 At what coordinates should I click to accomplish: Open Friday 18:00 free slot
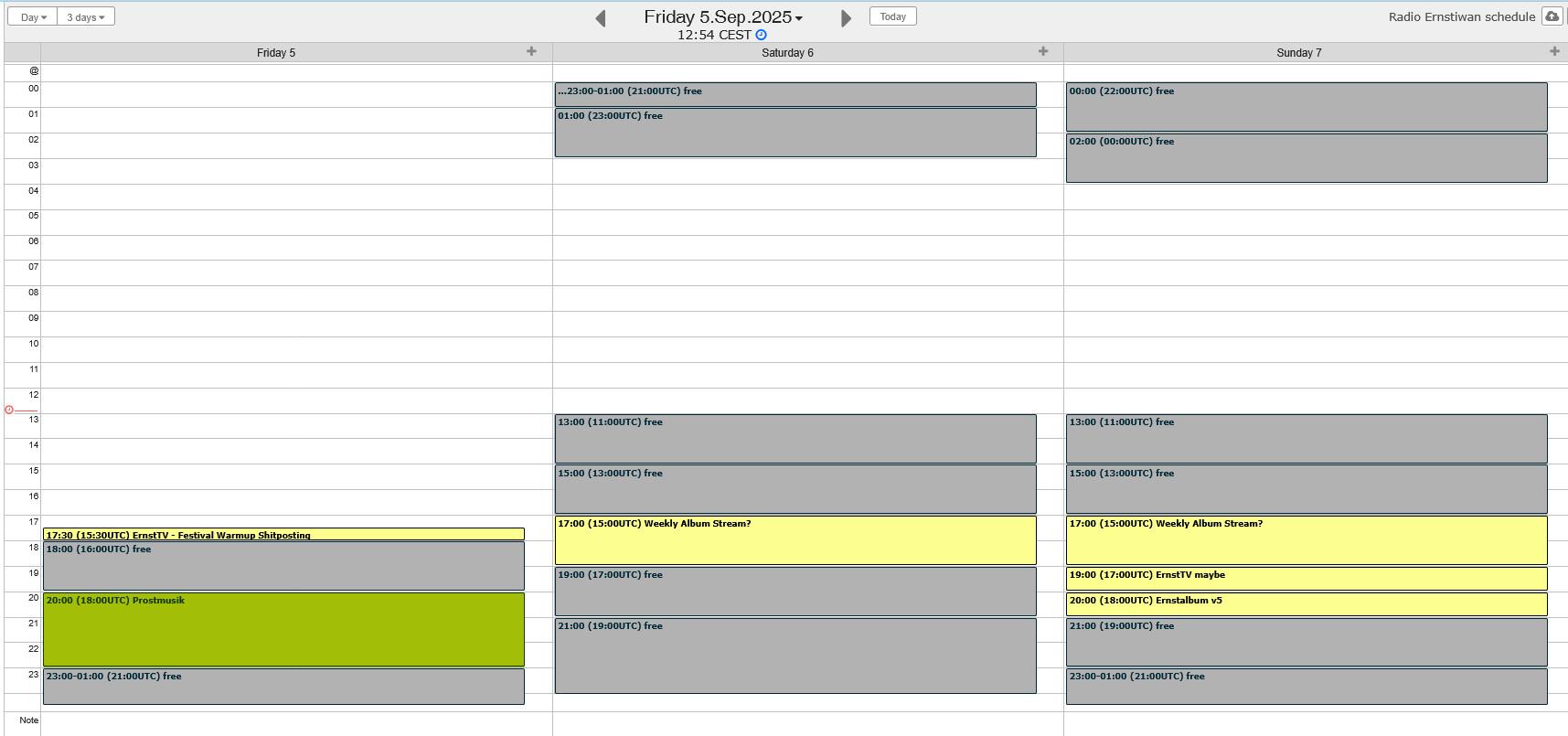pos(283,566)
